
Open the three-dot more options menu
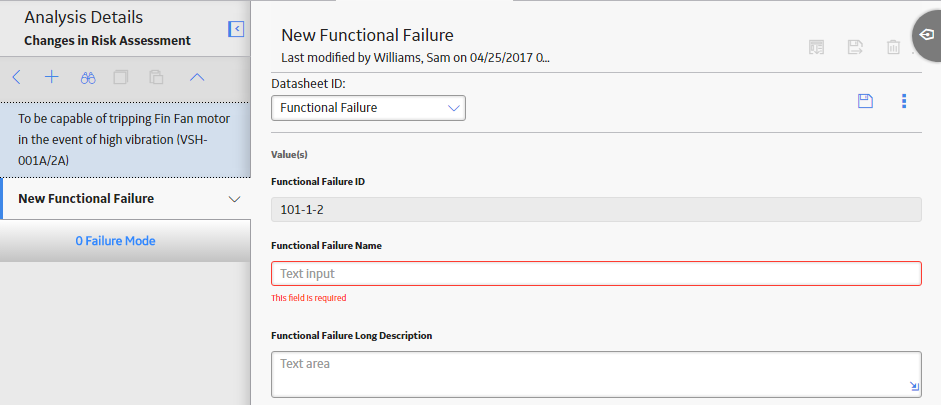coord(904,101)
